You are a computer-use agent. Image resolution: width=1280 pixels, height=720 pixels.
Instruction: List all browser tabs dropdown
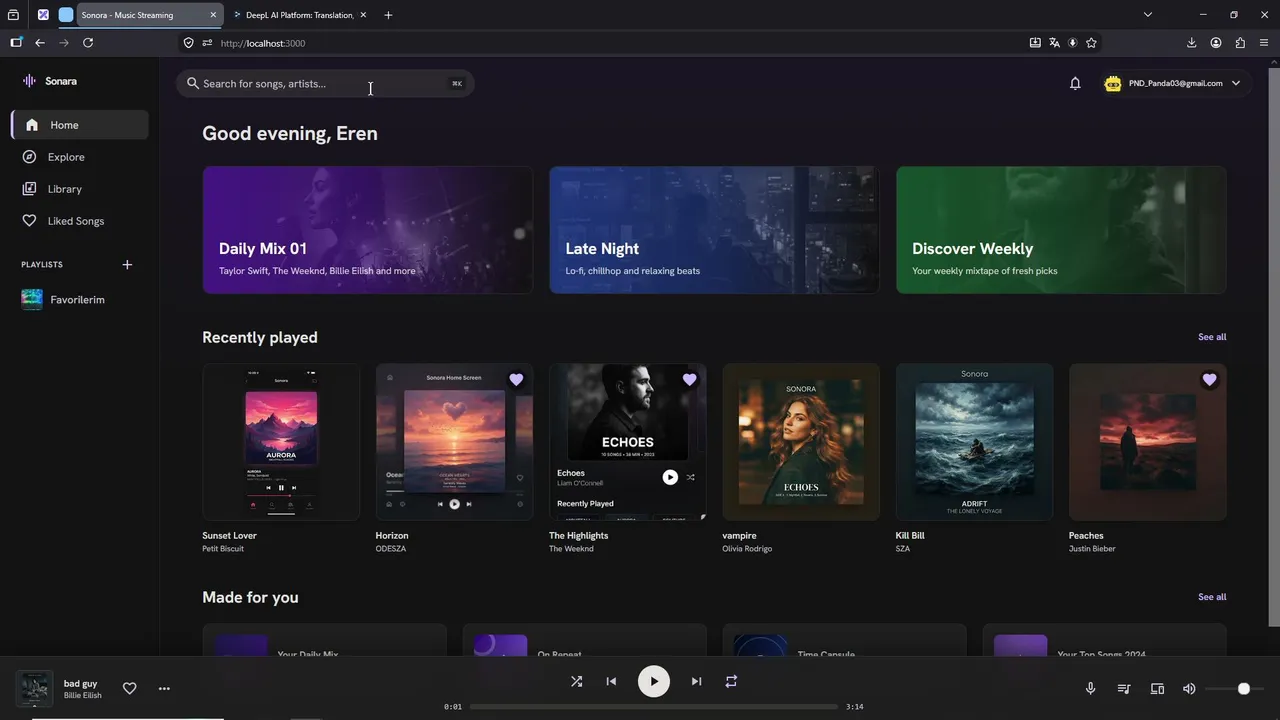(x=1148, y=15)
